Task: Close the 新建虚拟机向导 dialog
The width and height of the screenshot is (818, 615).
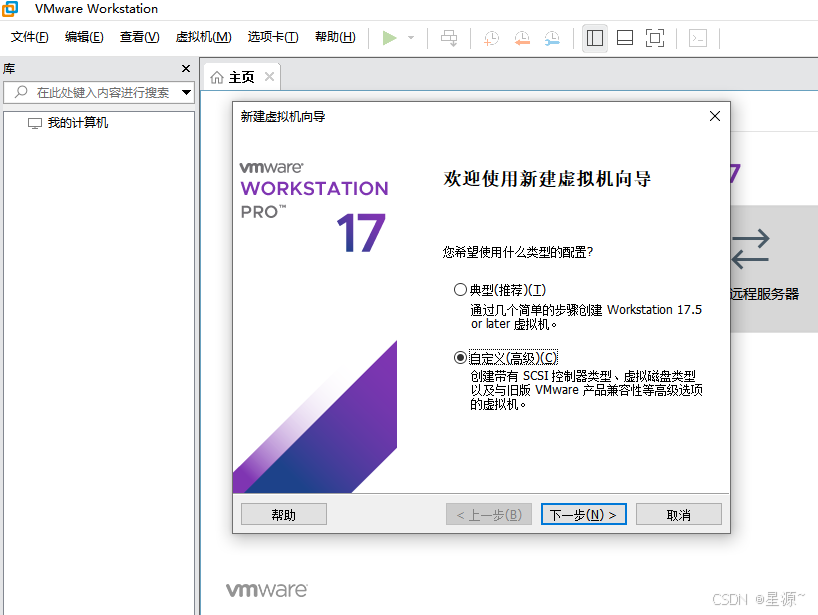Action: 715,116
